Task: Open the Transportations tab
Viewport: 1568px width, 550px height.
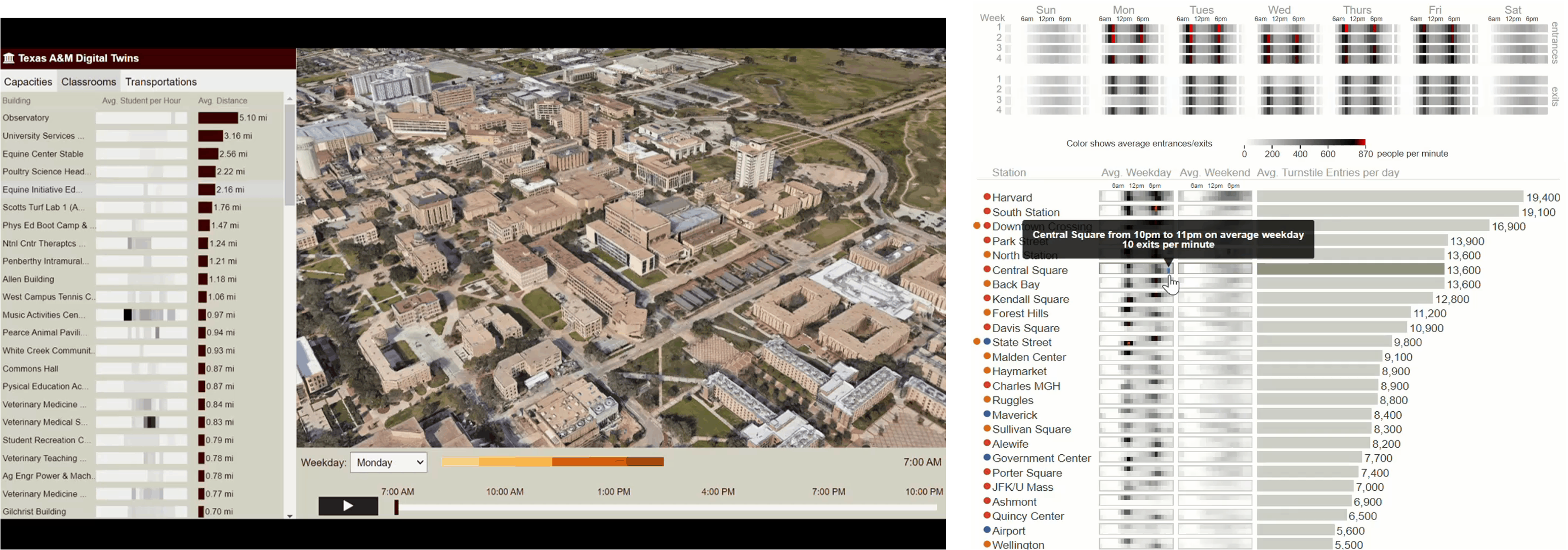Action: coord(160,82)
